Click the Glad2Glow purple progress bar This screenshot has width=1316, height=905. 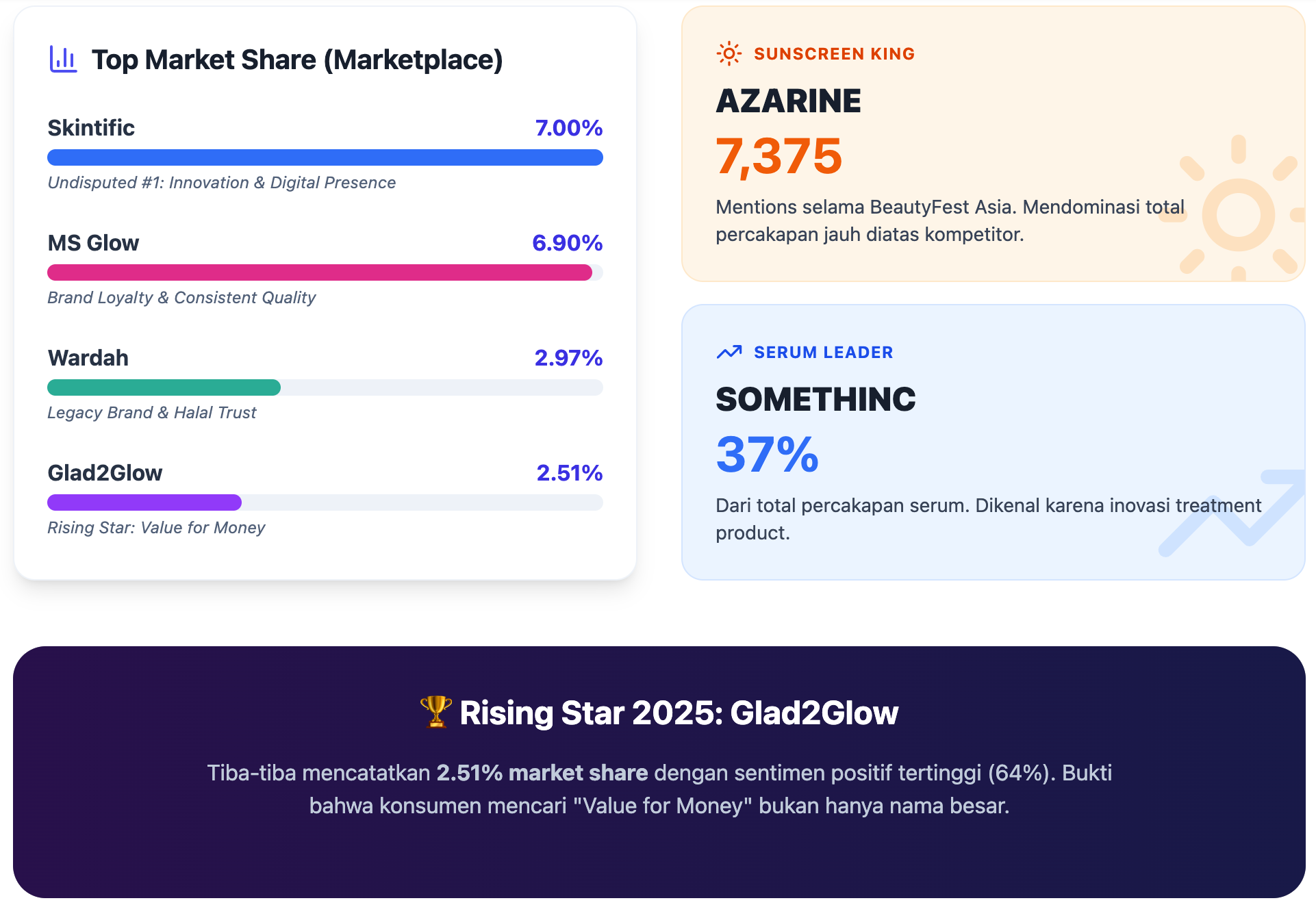pyautogui.click(x=144, y=502)
